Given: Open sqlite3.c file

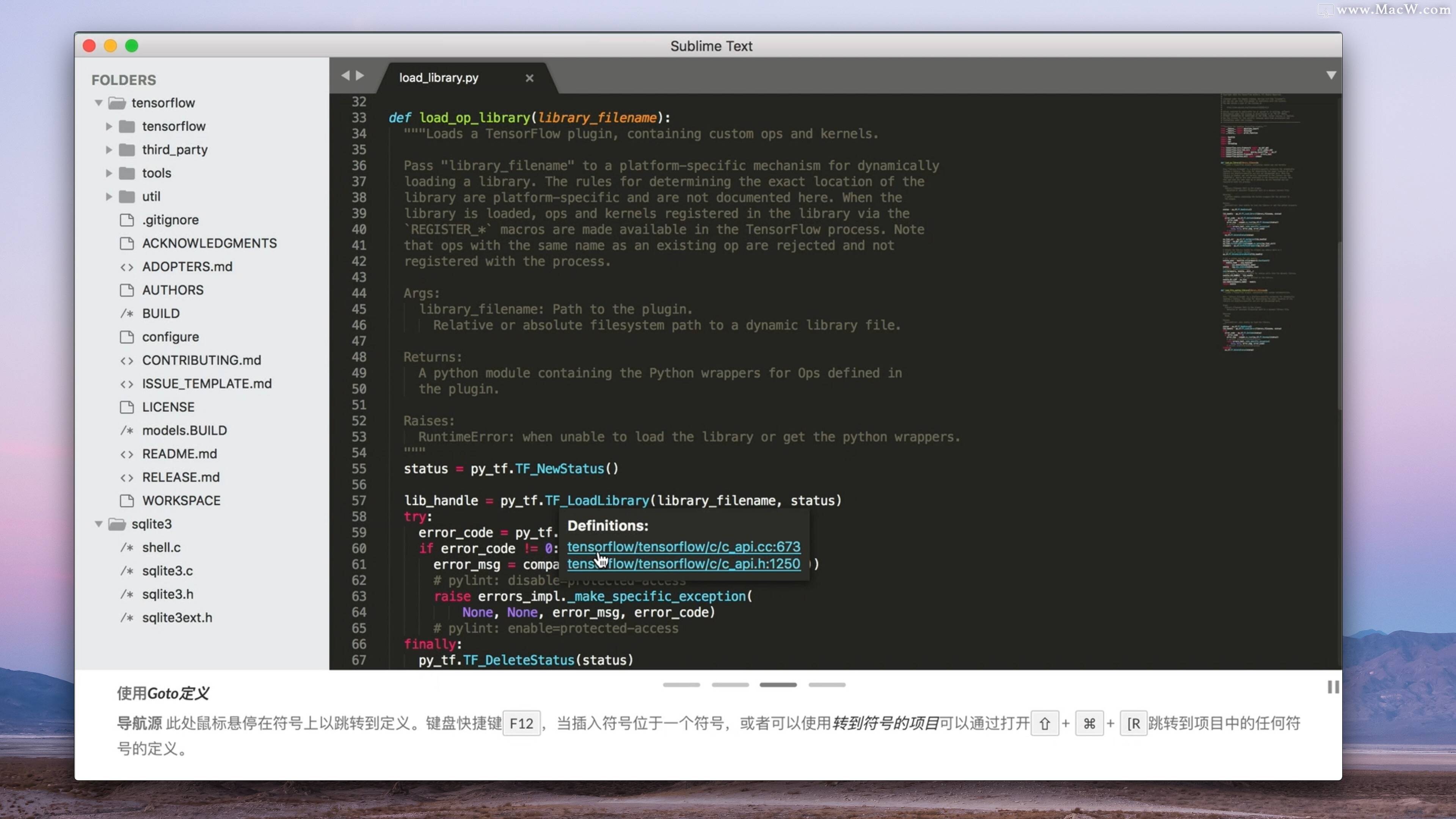Looking at the screenshot, I should pos(167,571).
